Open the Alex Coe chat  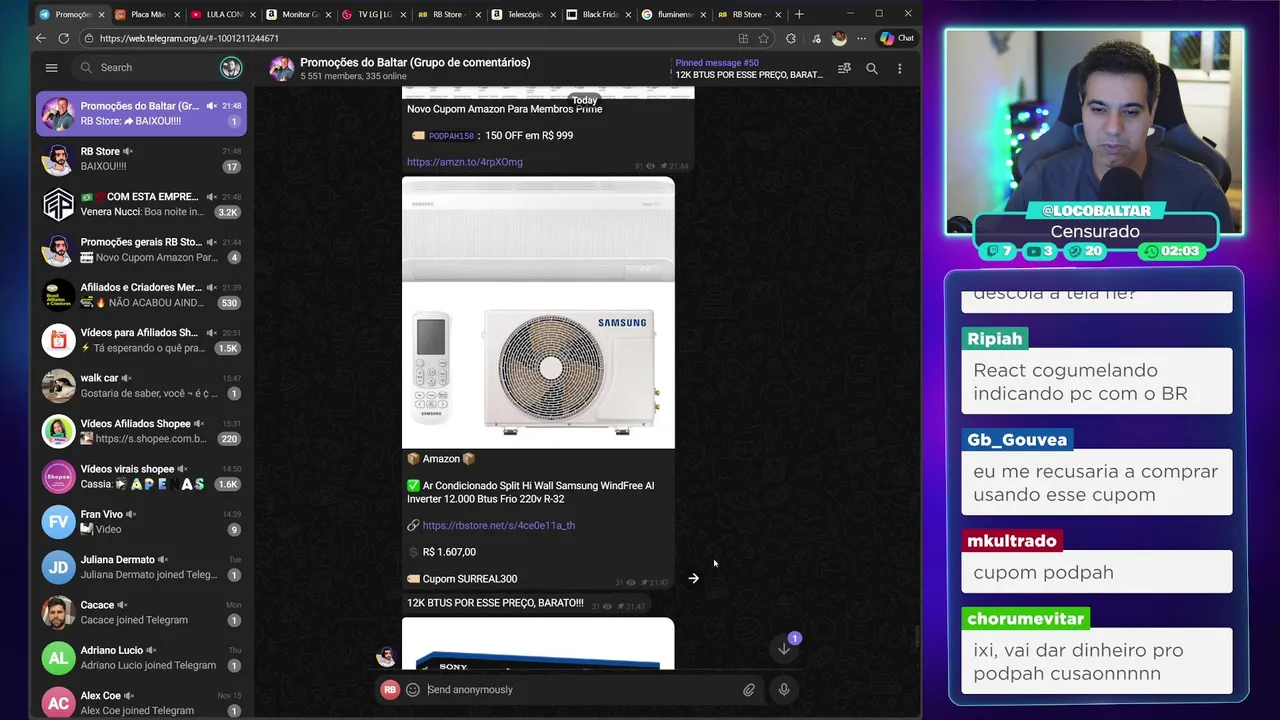pos(141,703)
